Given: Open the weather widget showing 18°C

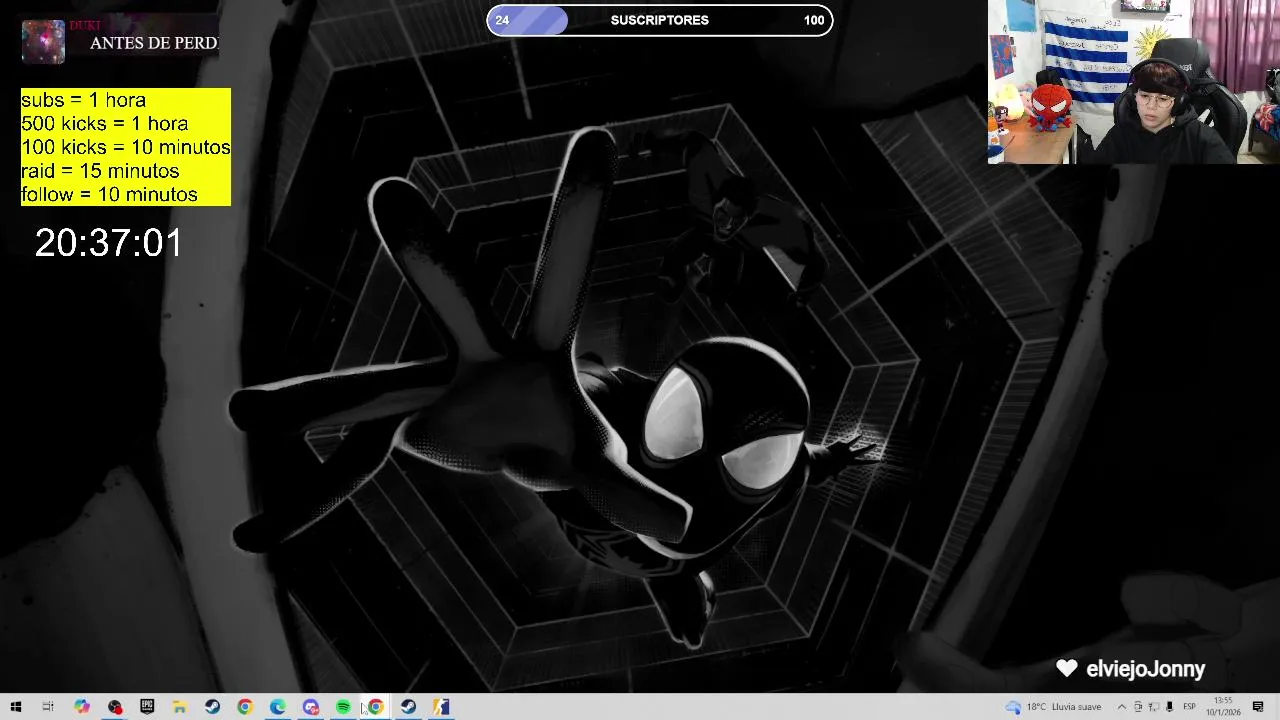Looking at the screenshot, I should click(1053, 707).
